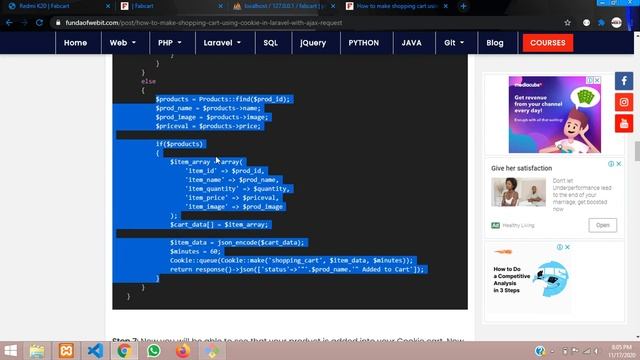Switch to Chrome in the taskbar
640x360 pixels.
click(124, 351)
